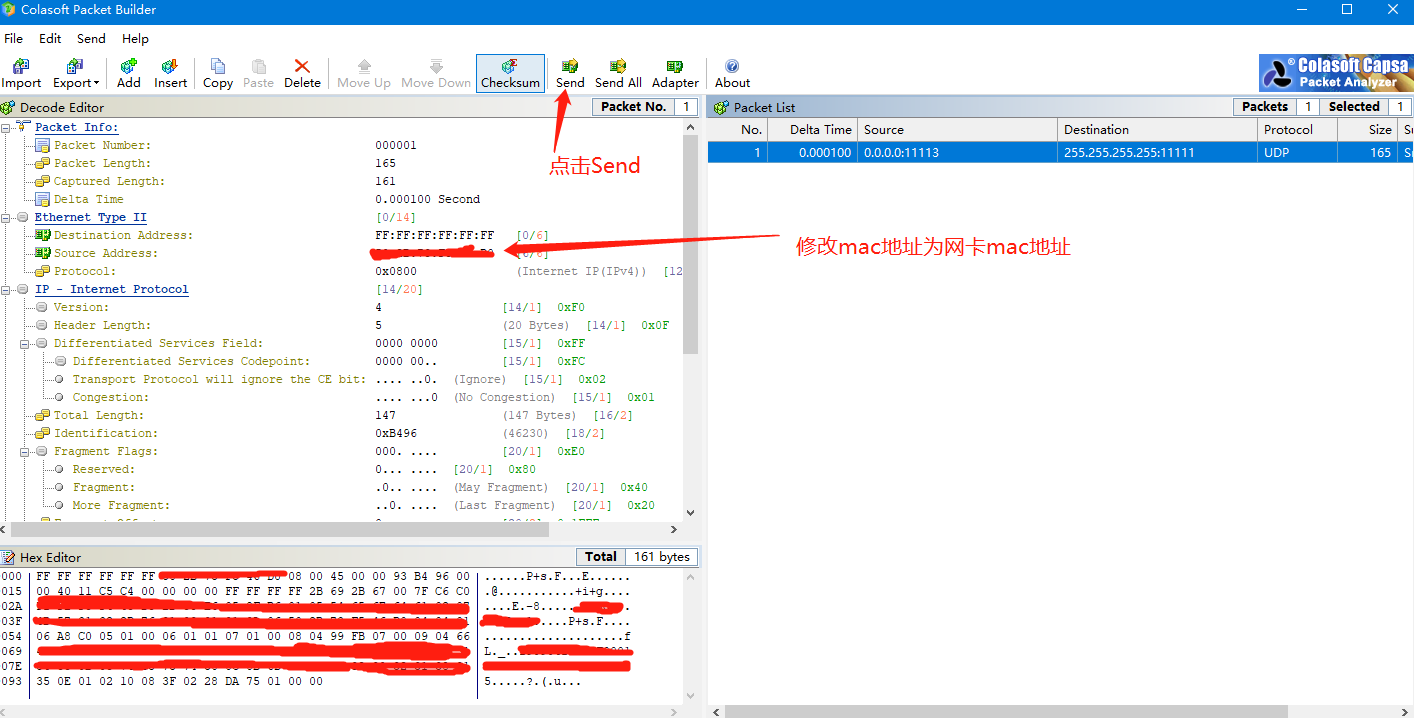Screen dimensions: 1414x718
Task: Copy the selected packet
Action: click(218, 72)
